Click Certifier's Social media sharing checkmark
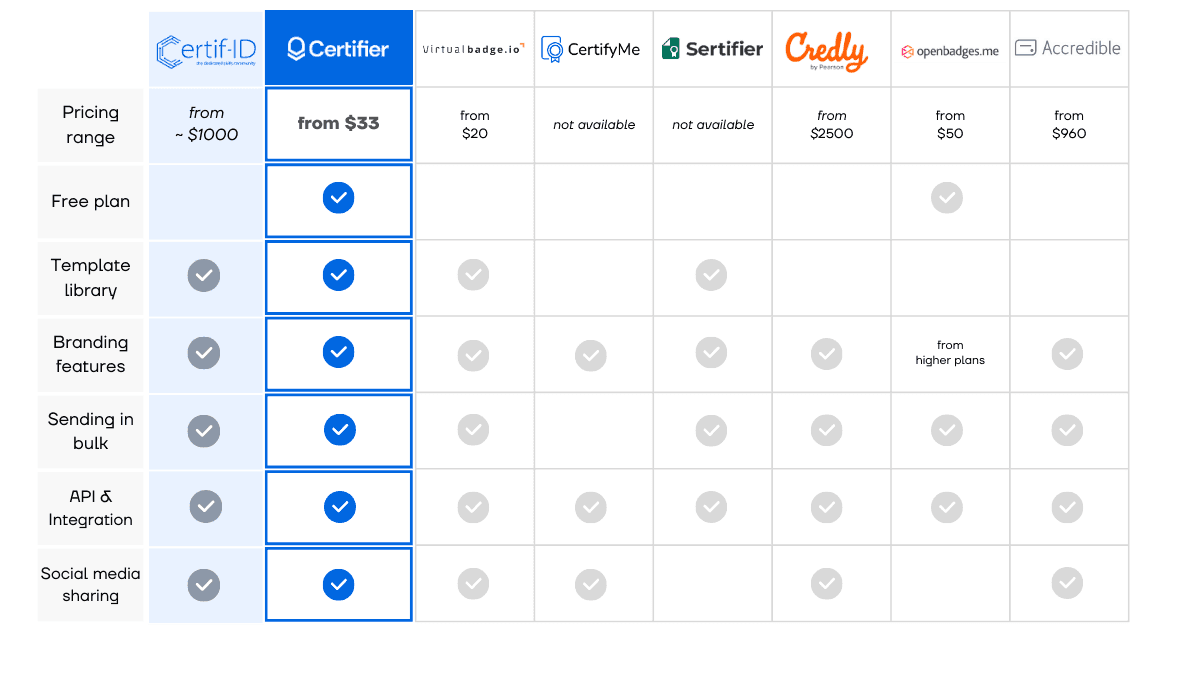This screenshot has height=684, width=1191. pos(338,585)
